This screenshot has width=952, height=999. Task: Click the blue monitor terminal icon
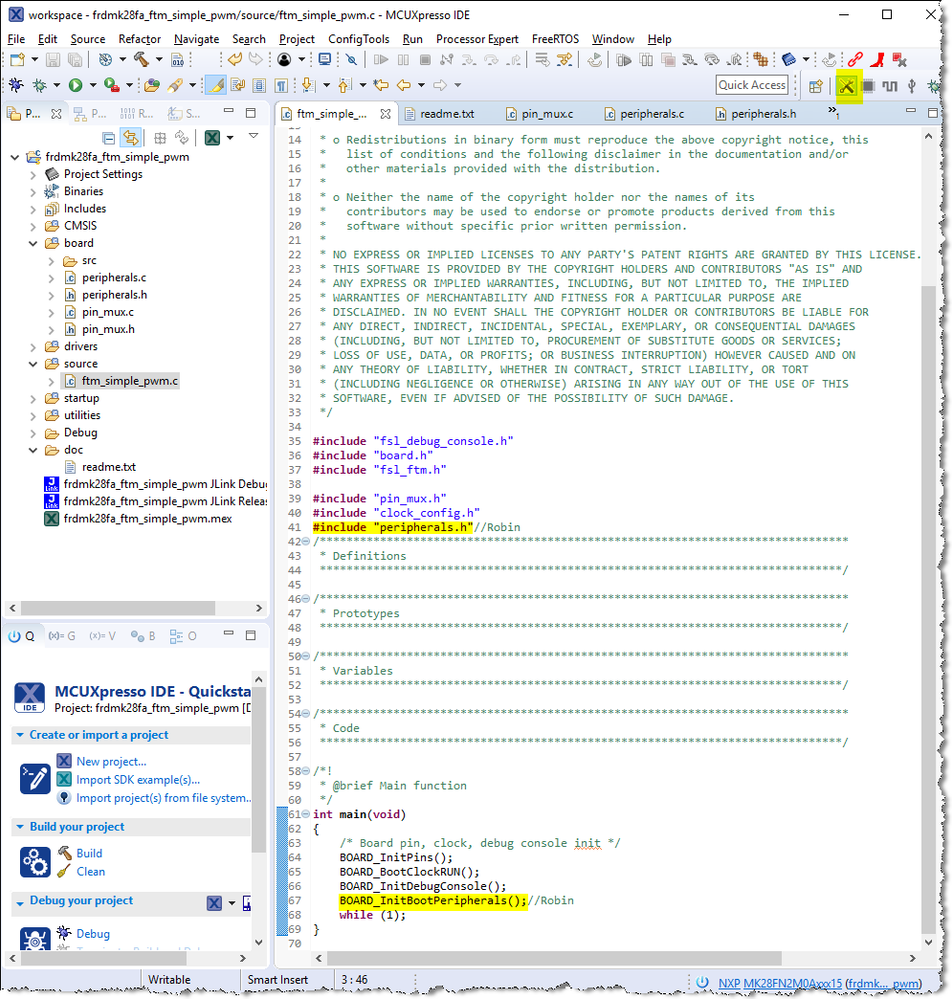324,60
